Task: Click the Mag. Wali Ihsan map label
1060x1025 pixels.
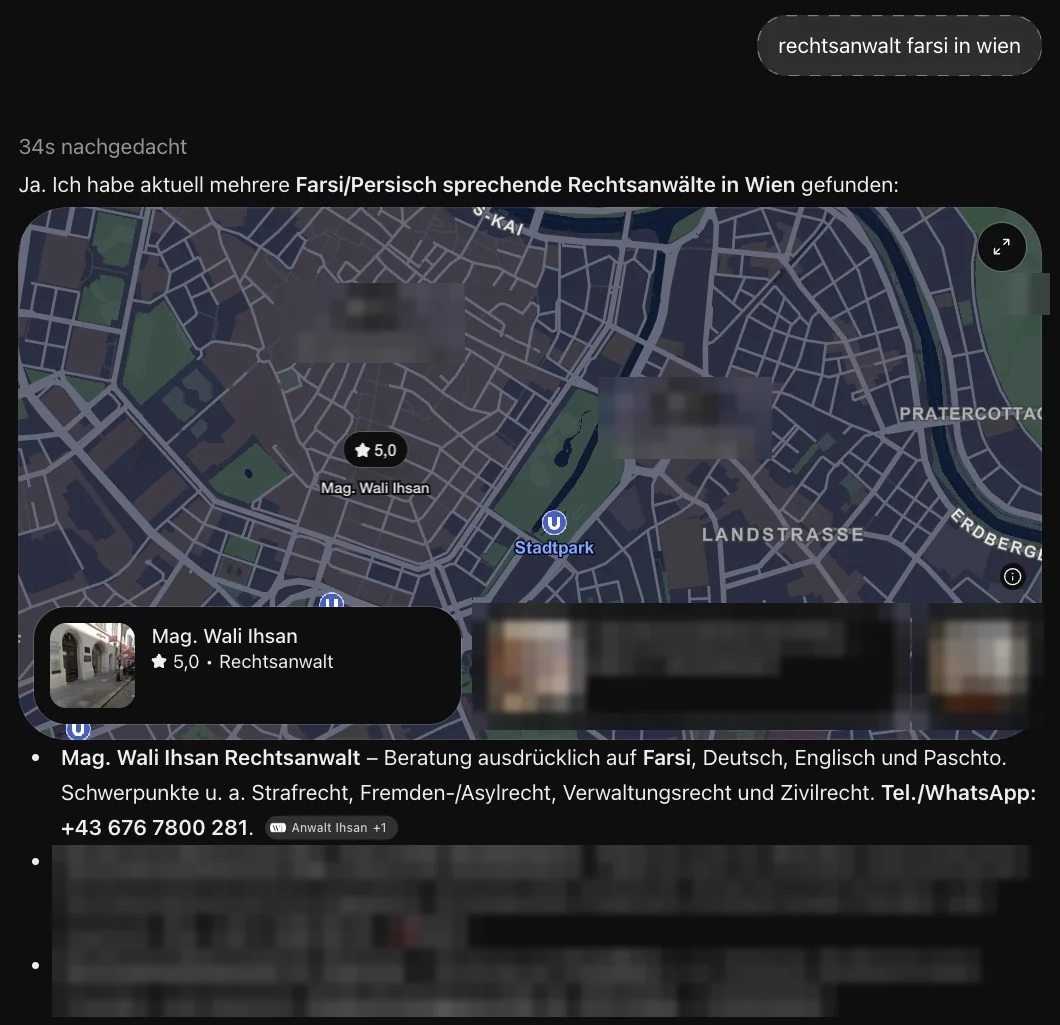Action: click(x=375, y=488)
